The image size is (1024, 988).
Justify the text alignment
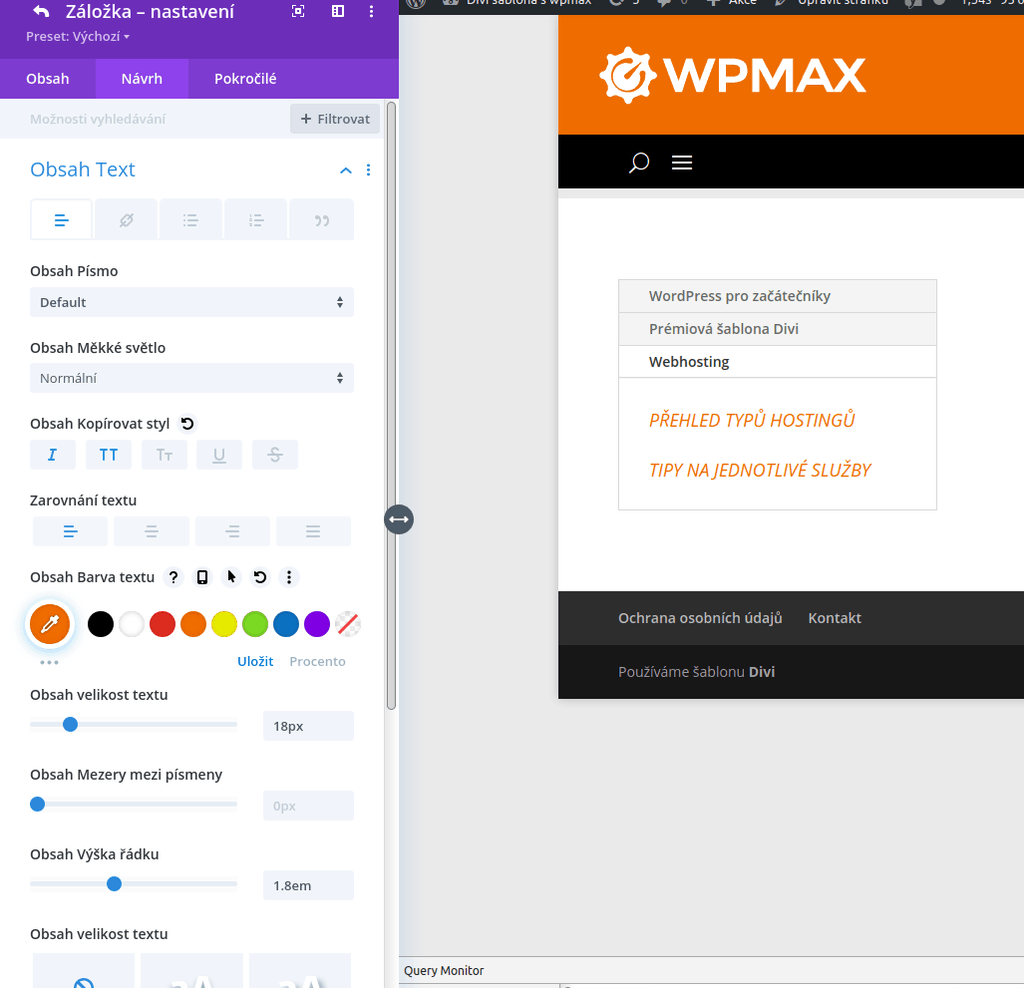[x=313, y=532]
